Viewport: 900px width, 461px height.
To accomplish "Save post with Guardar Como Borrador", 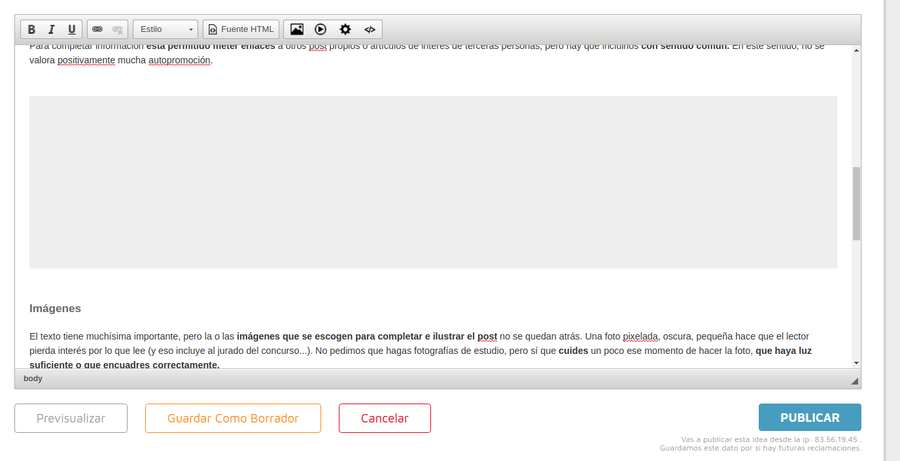I will click(233, 418).
